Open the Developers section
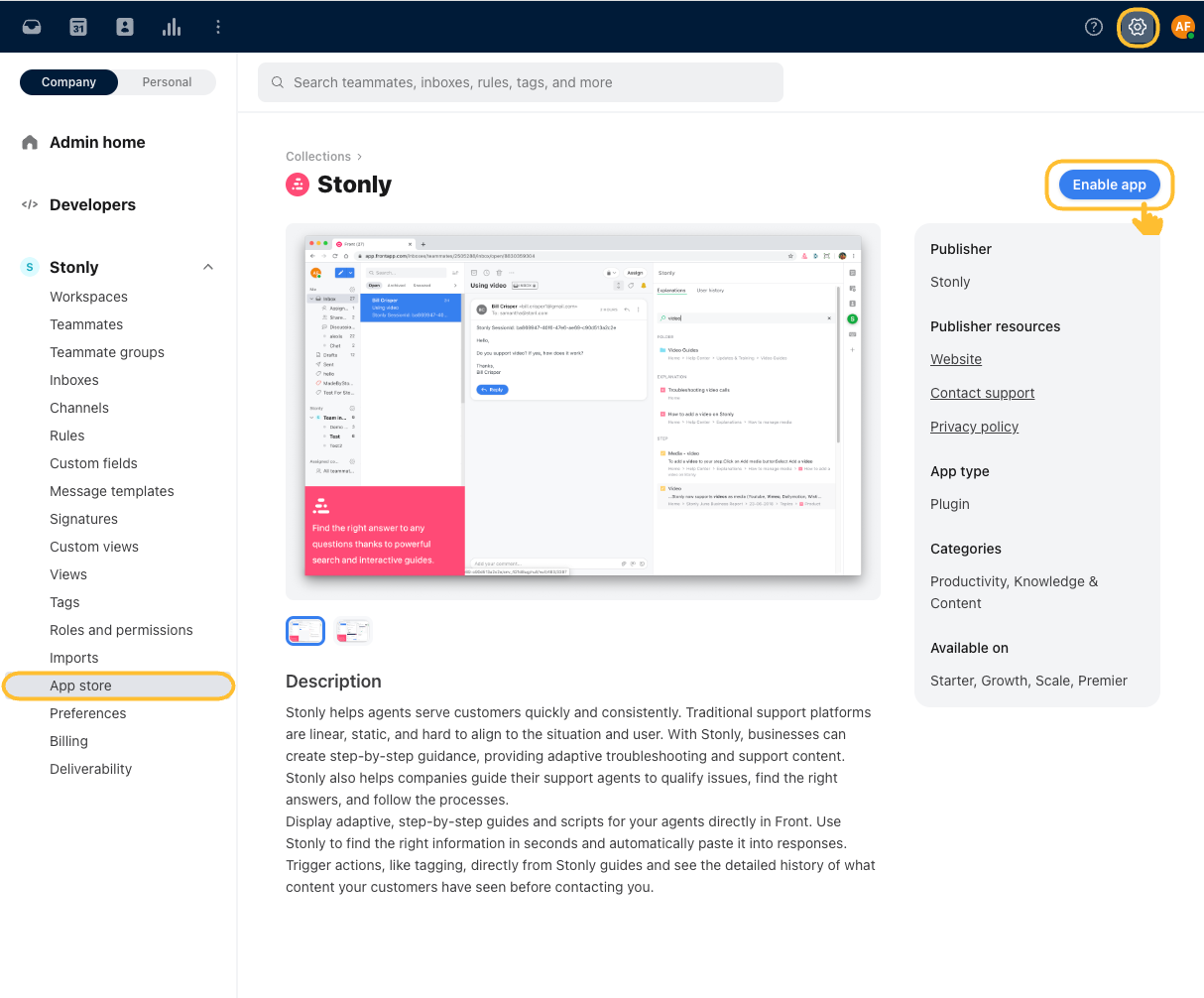The height and width of the screenshot is (998, 1204). [92, 205]
